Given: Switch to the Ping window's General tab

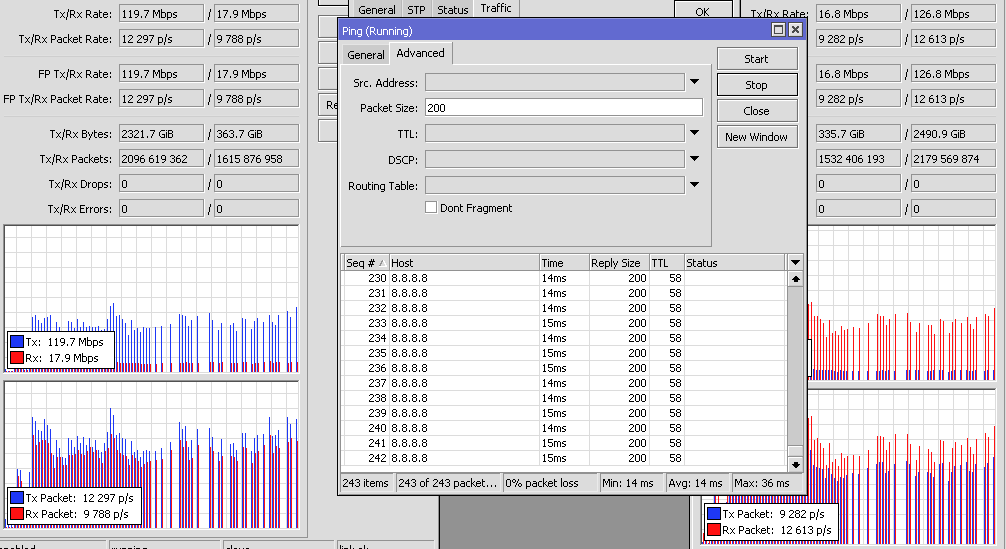Looking at the screenshot, I should (365, 55).
